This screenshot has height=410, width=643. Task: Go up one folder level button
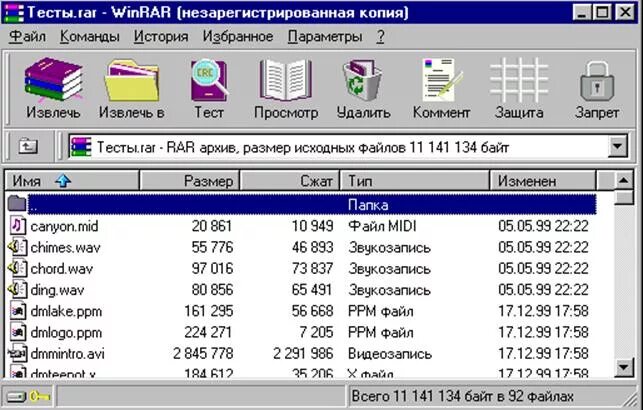click(28, 146)
